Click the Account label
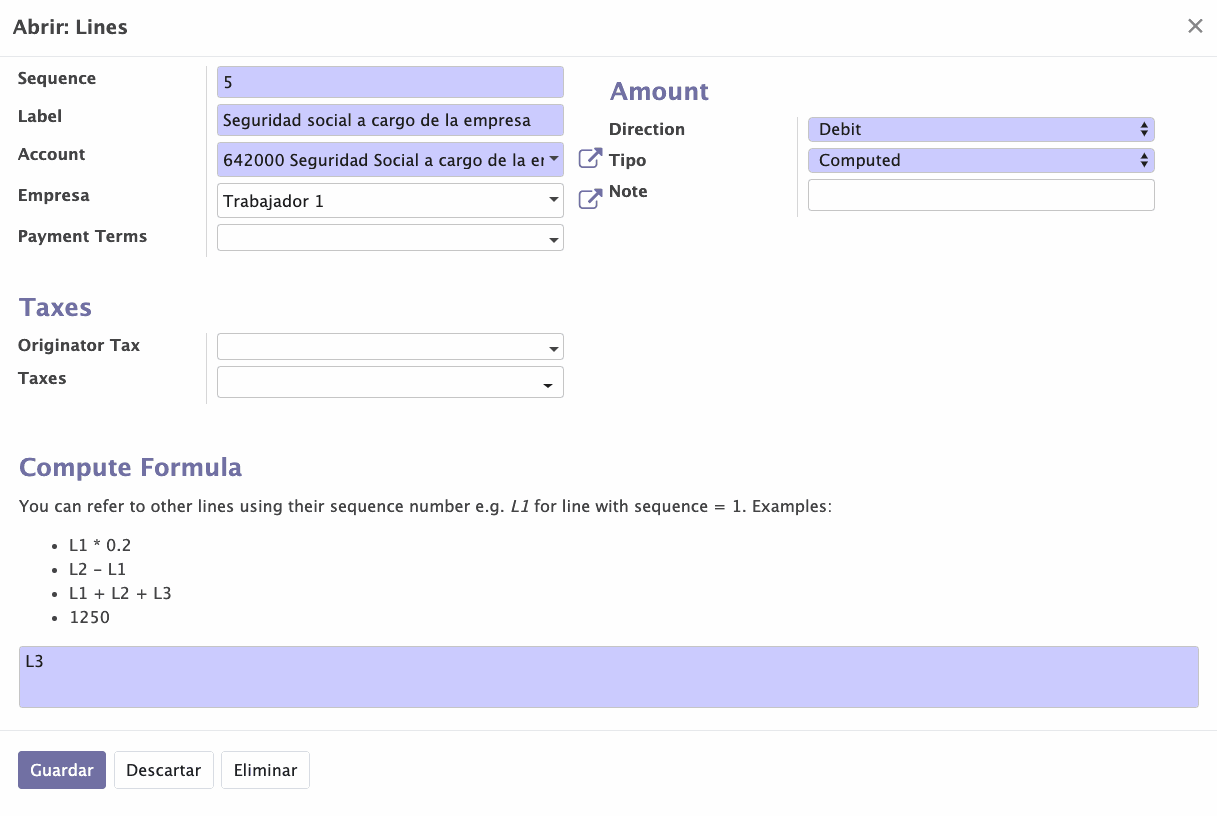1217x816 pixels. coord(52,154)
